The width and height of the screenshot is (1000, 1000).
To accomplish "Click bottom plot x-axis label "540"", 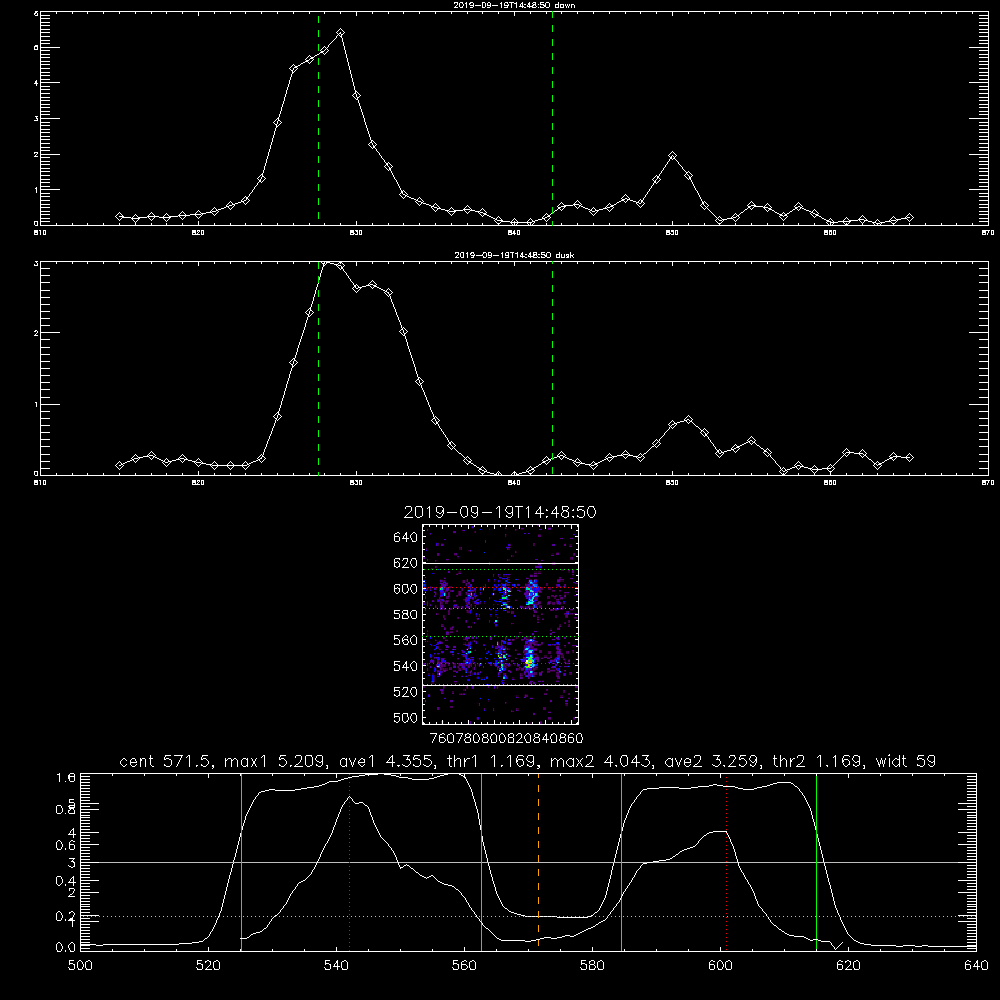I will click(336, 966).
